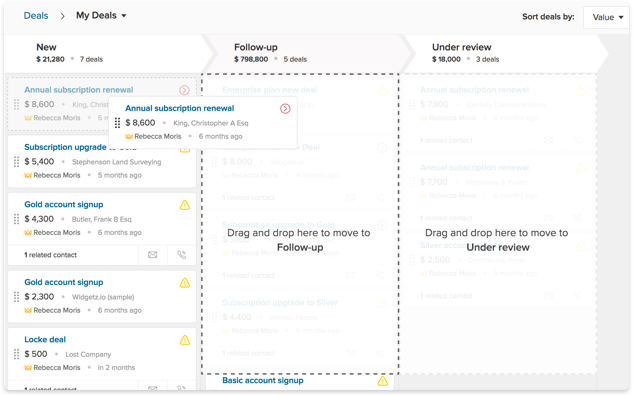Open Basic account signup deal
Image resolution: width=633 pixels, height=396 pixels.
[x=263, y=380]
